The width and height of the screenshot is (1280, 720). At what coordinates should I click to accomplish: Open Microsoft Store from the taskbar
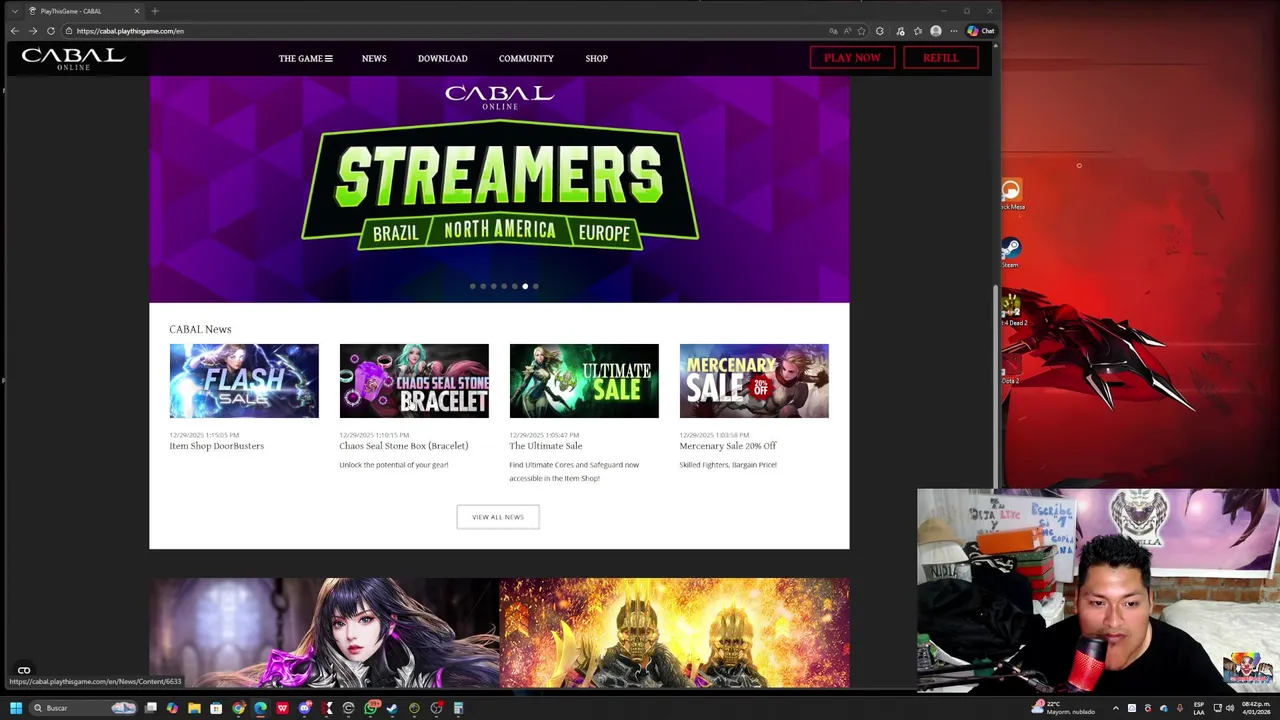216,708
